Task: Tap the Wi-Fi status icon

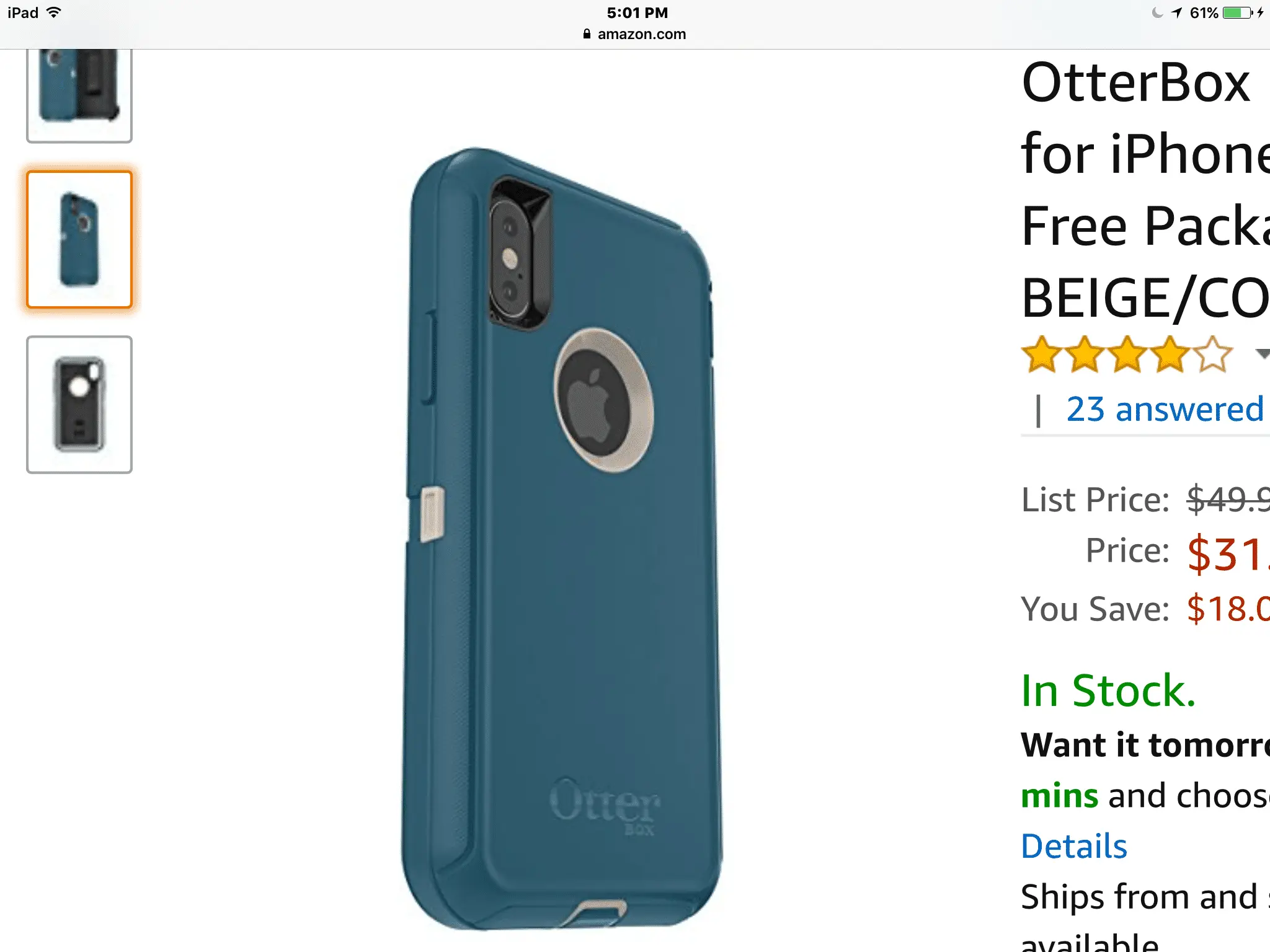Action: point(55,12)
